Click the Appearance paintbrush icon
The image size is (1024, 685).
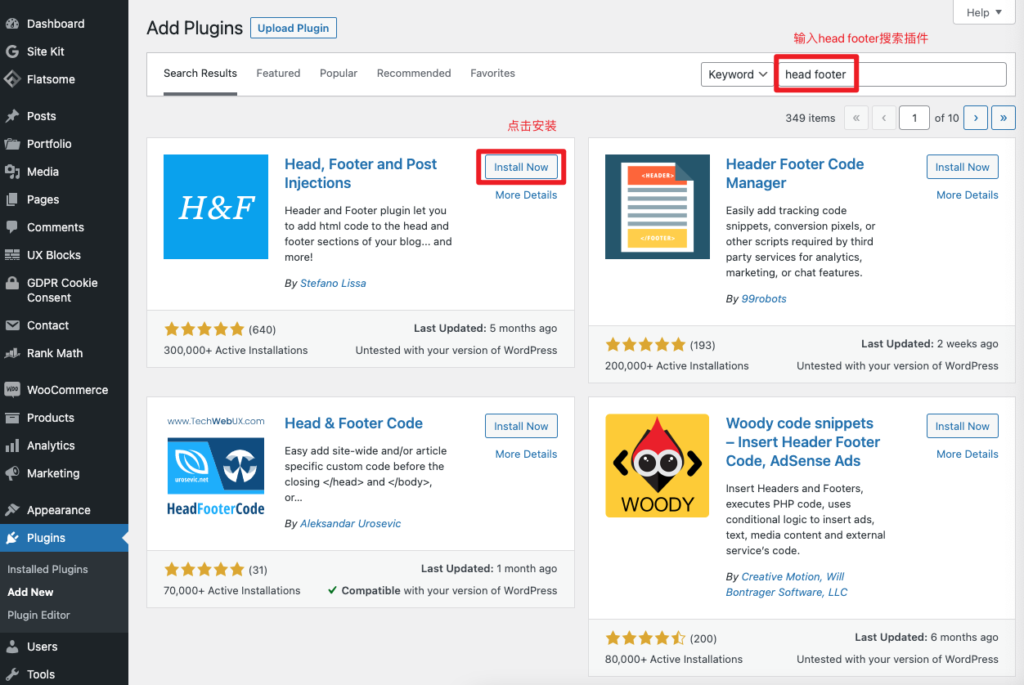tap(12, 510)
